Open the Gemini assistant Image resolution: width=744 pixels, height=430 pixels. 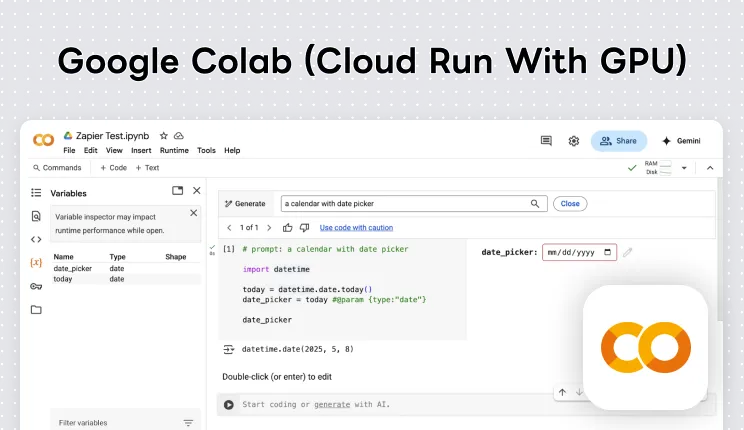[681, 141]
